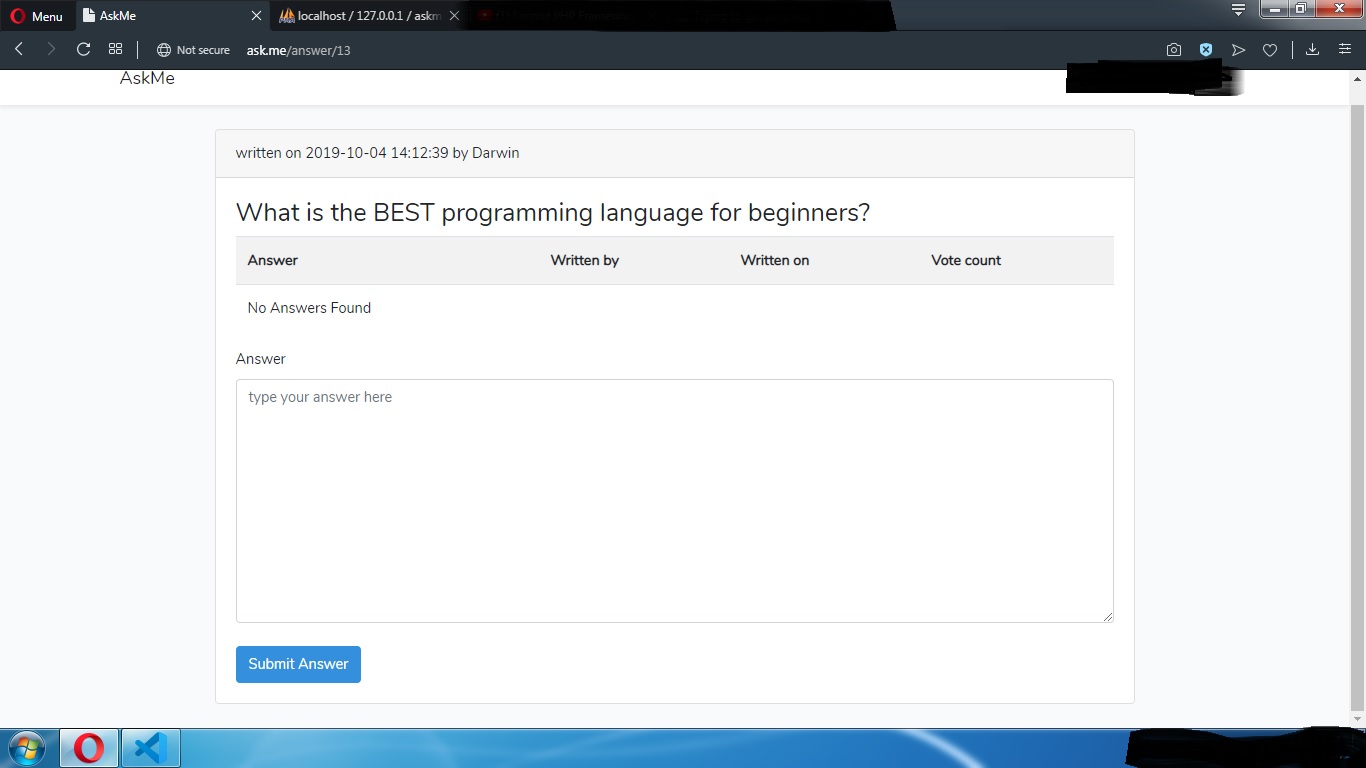Open the downloads icon
The image size is (1366, 768).
(1313, 50)
